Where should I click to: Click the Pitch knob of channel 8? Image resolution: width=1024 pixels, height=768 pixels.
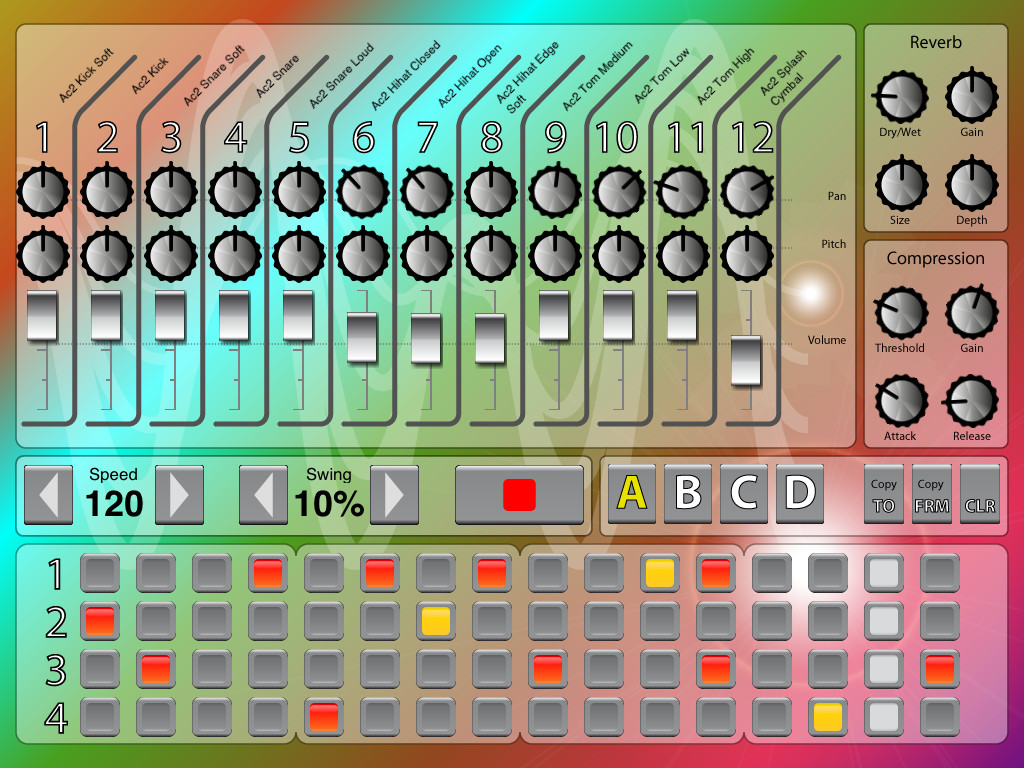pyautogui.click(x=491, y=255)
